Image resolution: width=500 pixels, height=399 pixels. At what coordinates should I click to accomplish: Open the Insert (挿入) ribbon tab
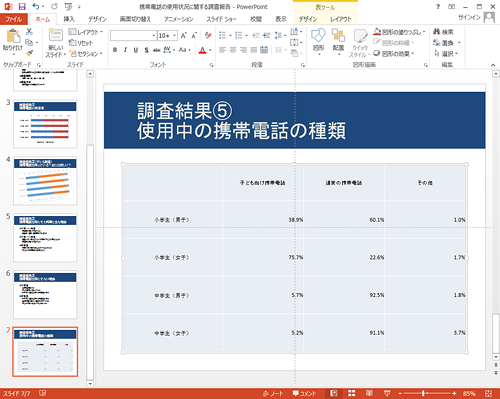point(69,19)
